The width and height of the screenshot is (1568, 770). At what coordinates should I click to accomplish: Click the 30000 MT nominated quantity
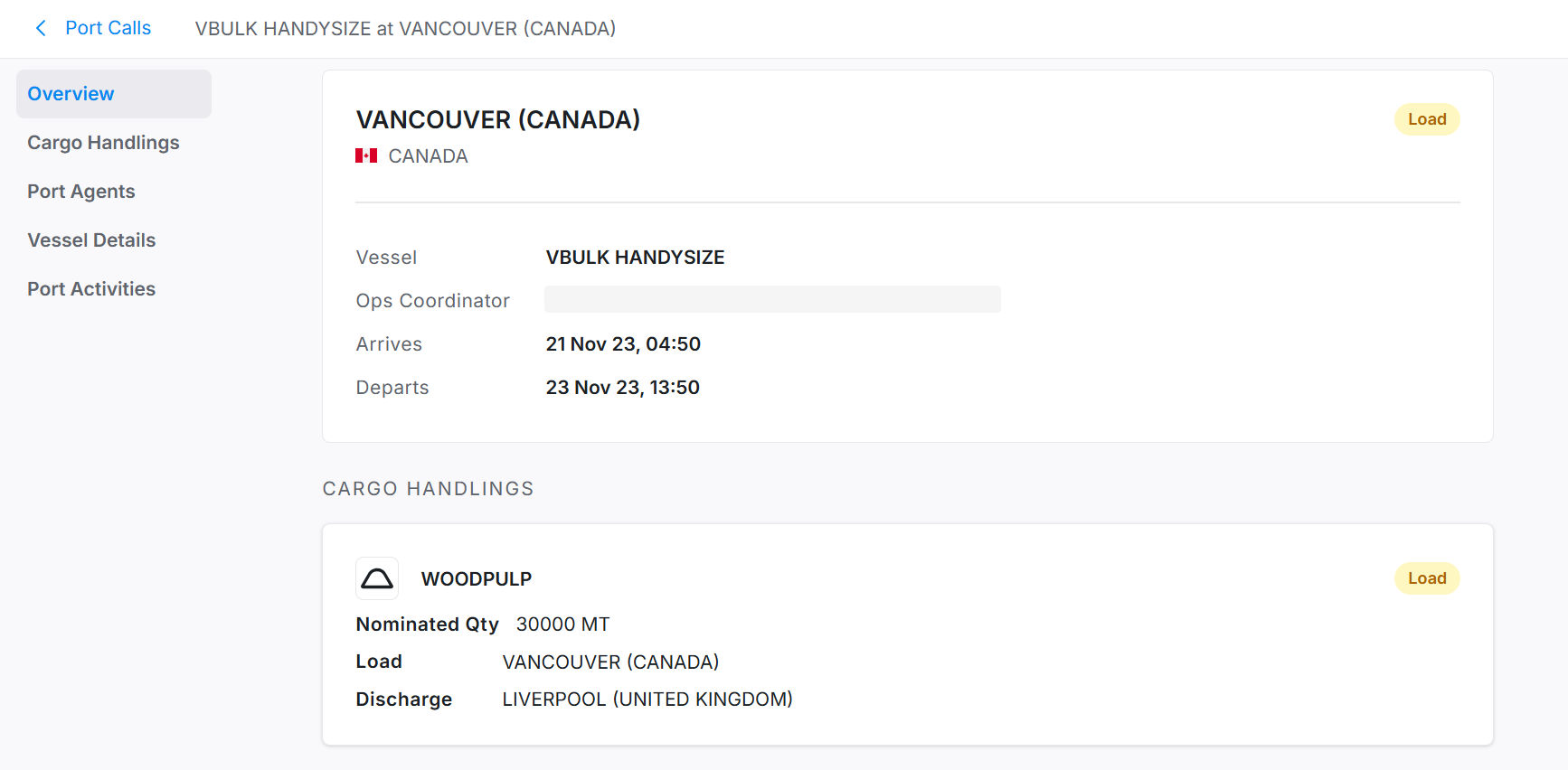point(562,624)
